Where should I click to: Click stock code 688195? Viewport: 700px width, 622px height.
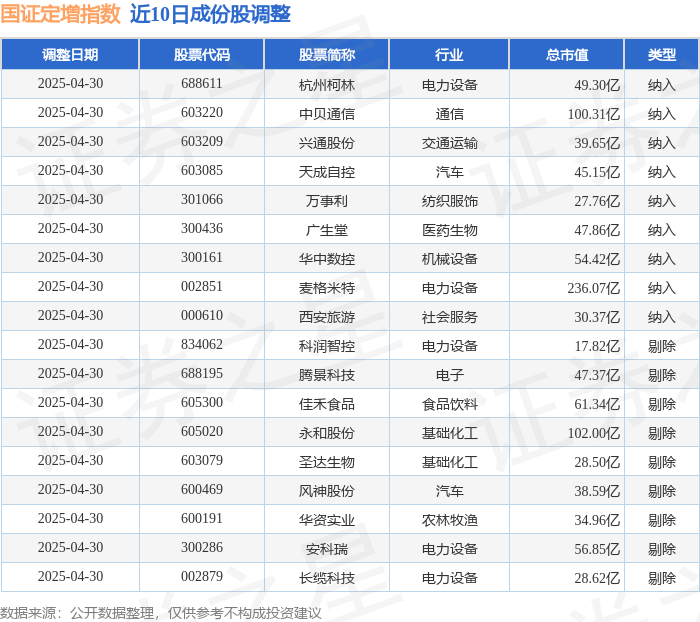pyautogui.click(x=202, y=374)
